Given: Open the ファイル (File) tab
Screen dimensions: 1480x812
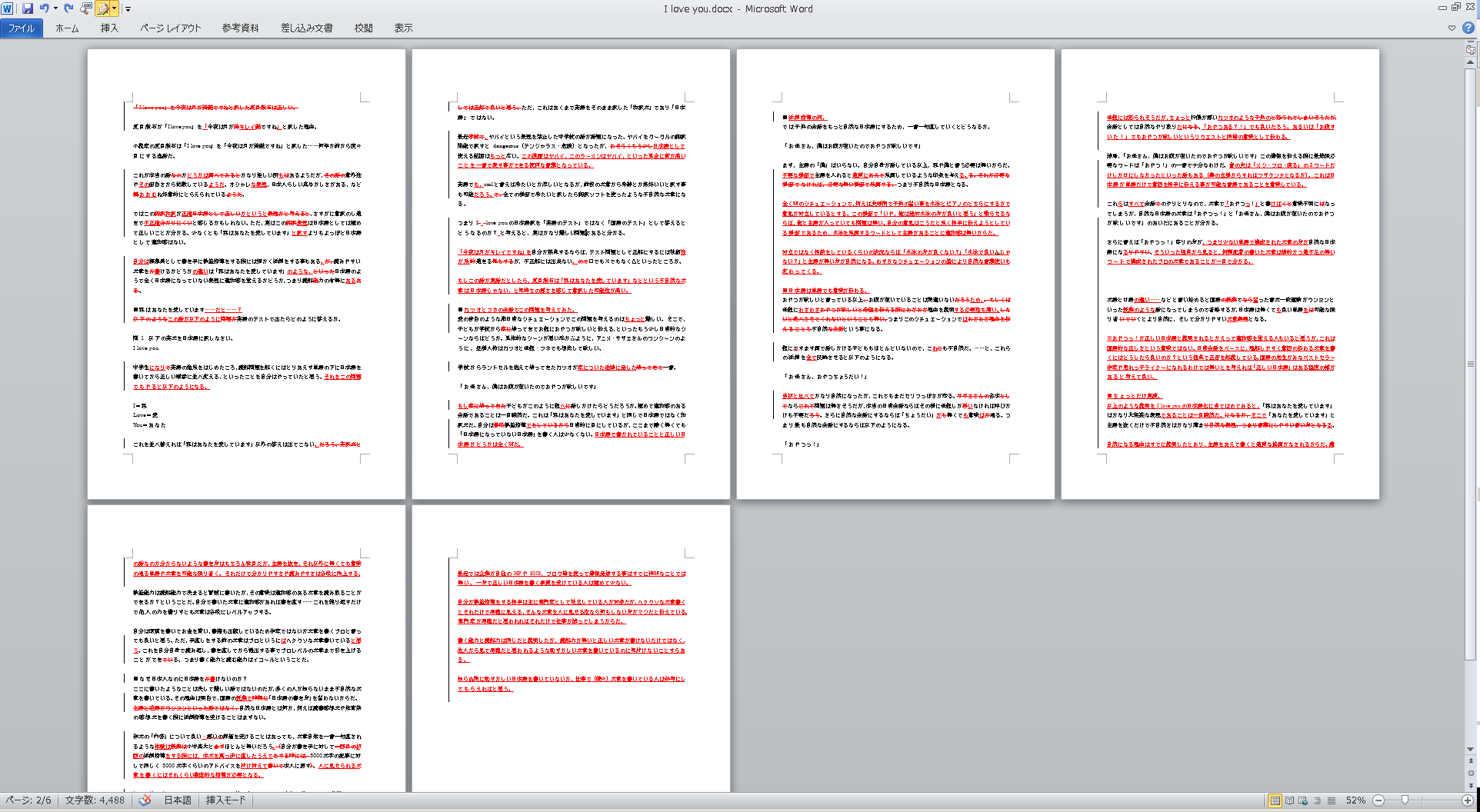Looking at the screenshot, I should [x=22, y=28].
